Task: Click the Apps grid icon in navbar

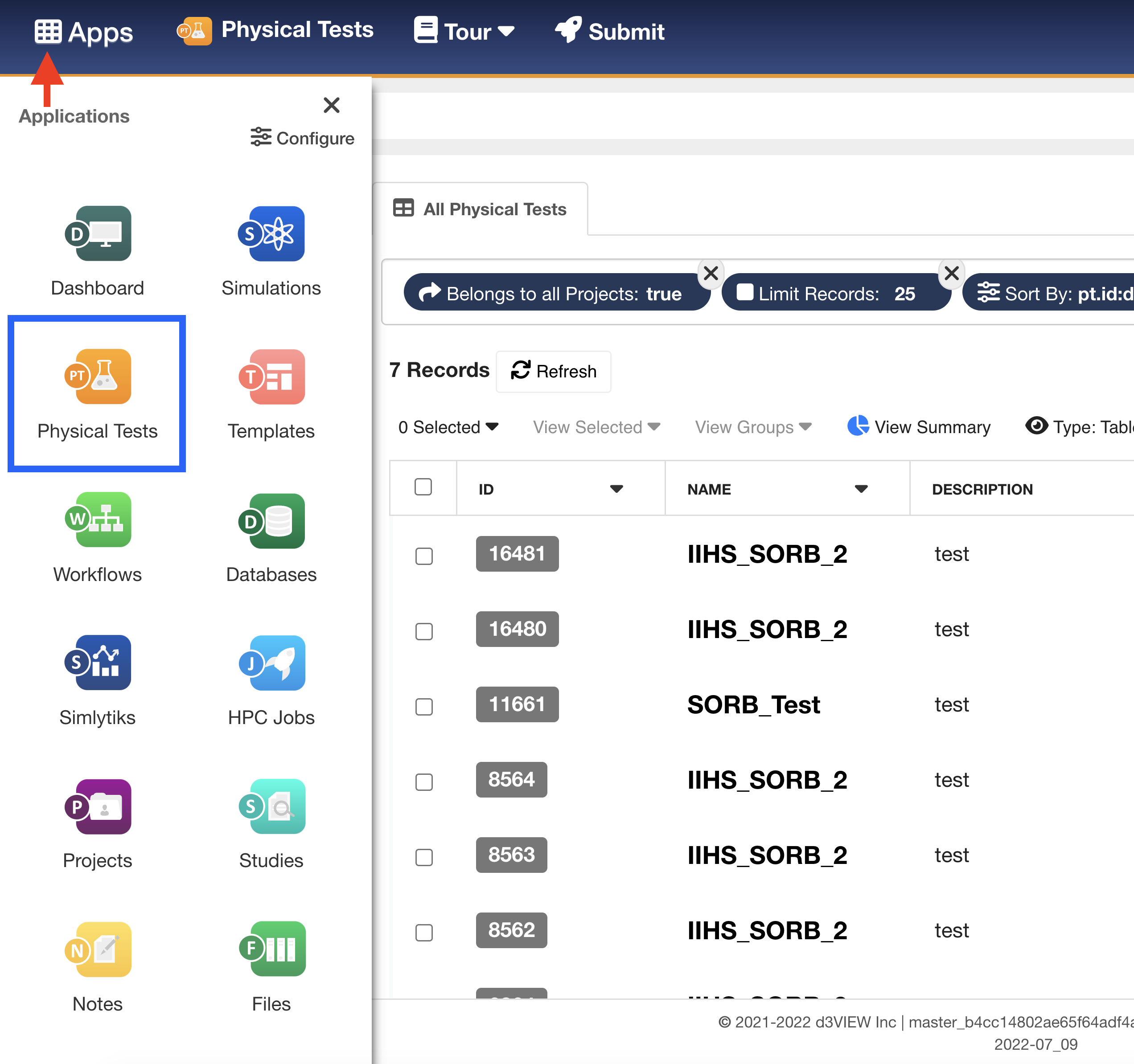Action: pyautogui.click(x=48, y=31)
